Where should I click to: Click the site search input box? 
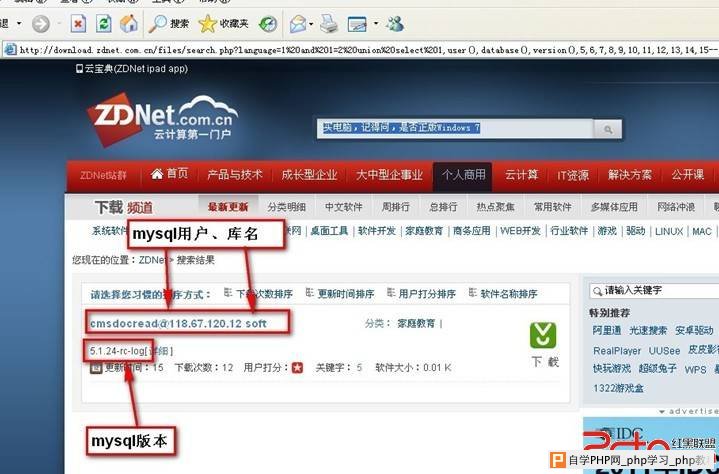(x=454, y=128)
